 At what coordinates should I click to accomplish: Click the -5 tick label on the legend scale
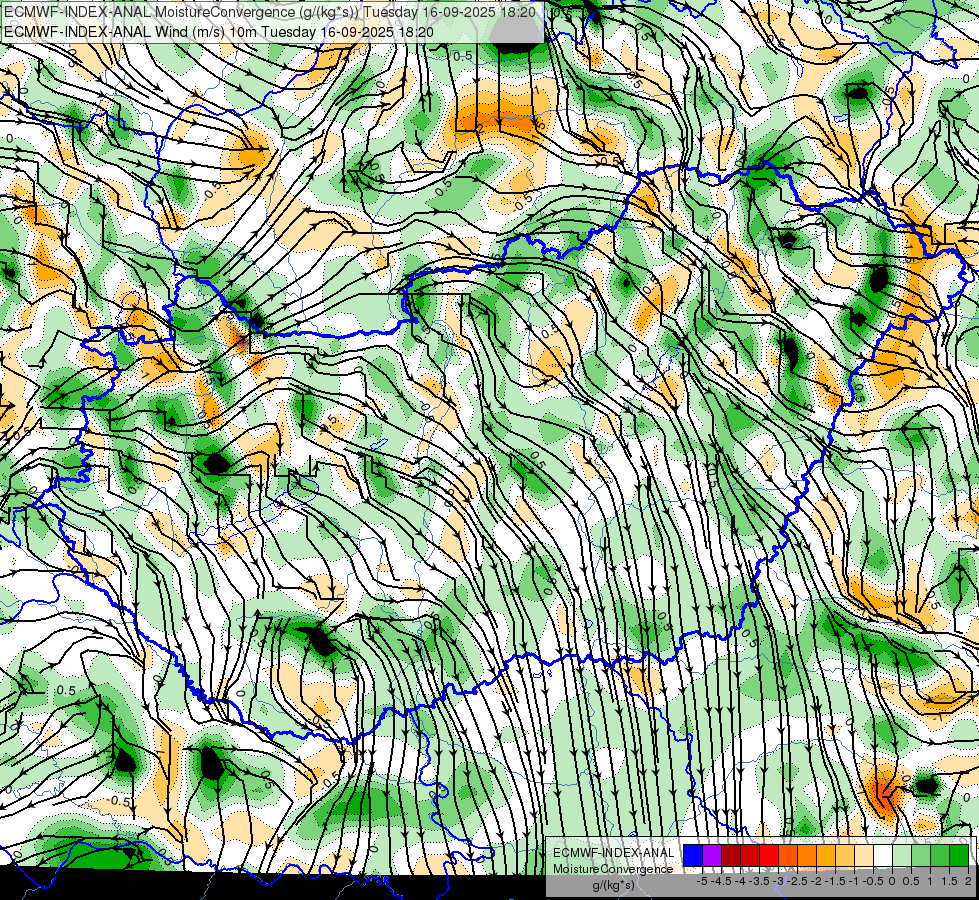click(702, 881)
